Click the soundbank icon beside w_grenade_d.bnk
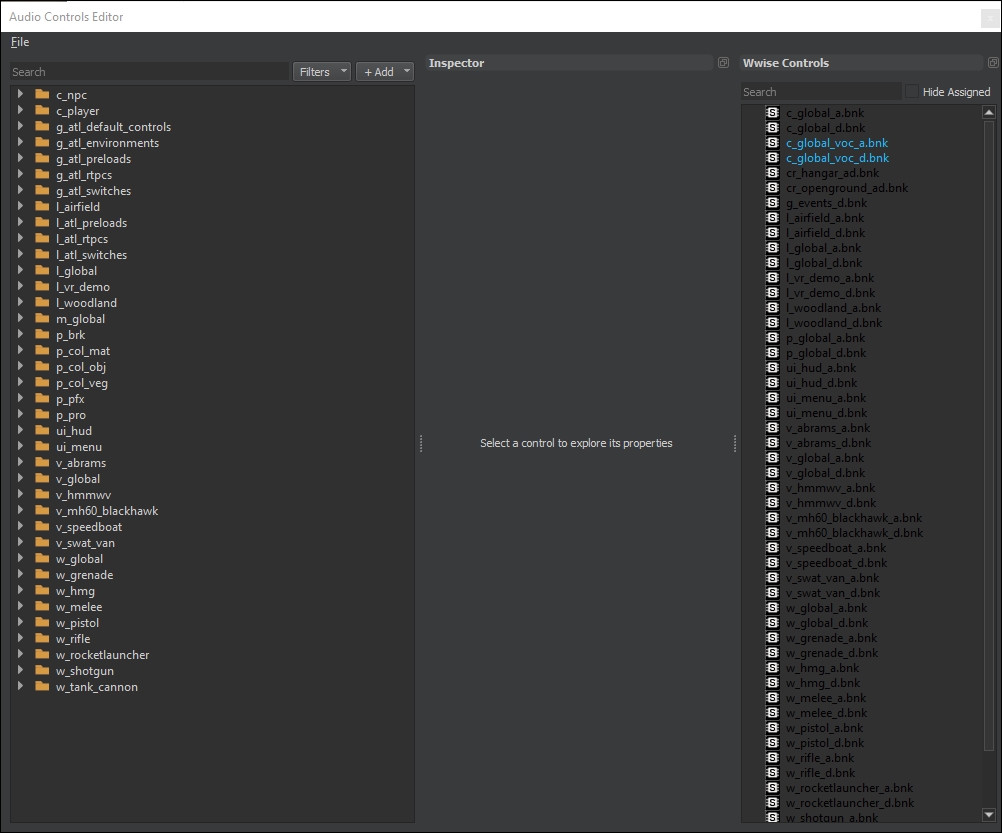 tap(773, 653)
